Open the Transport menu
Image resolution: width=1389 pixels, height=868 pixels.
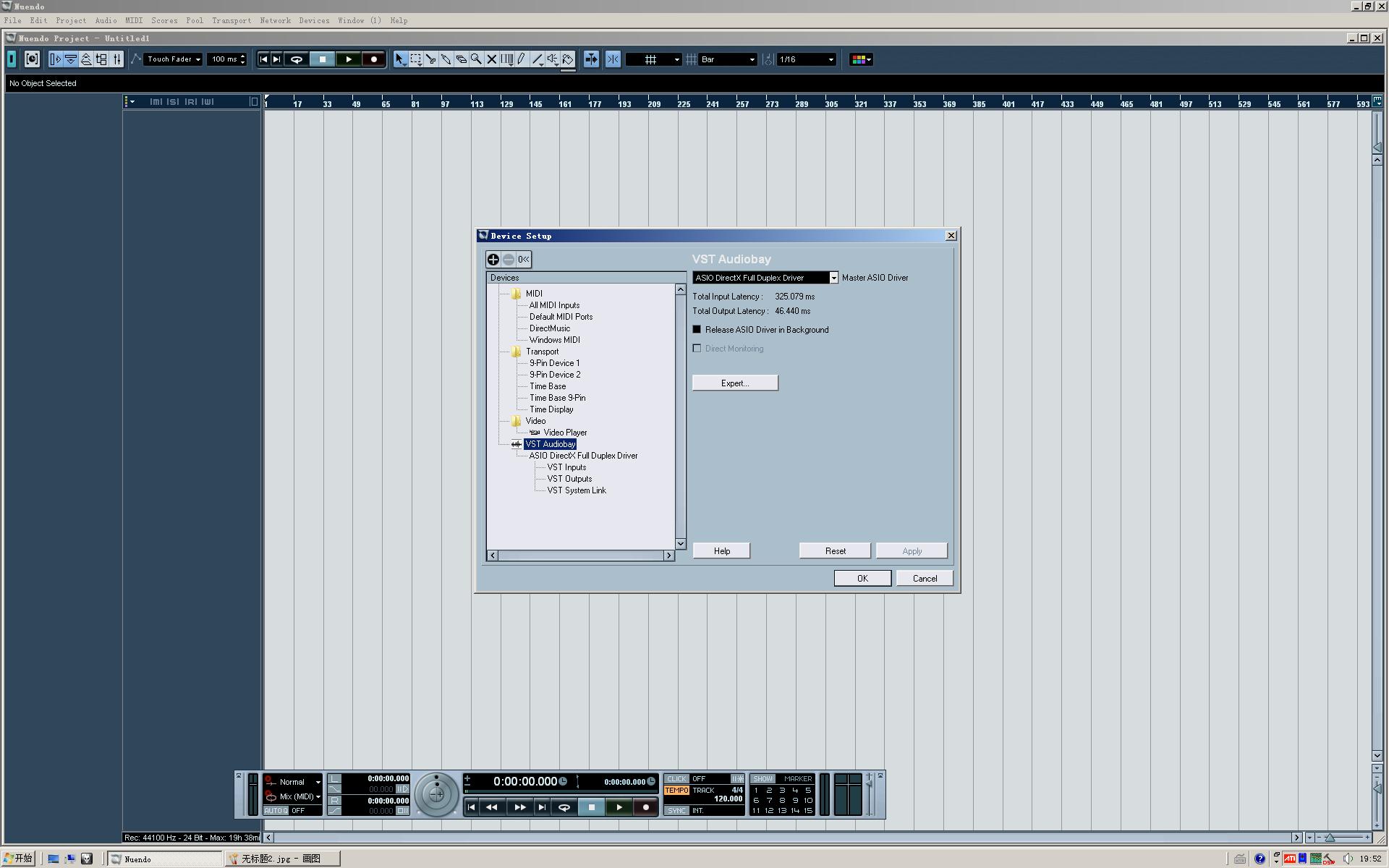pyautogui.click(x=231, y=20)
